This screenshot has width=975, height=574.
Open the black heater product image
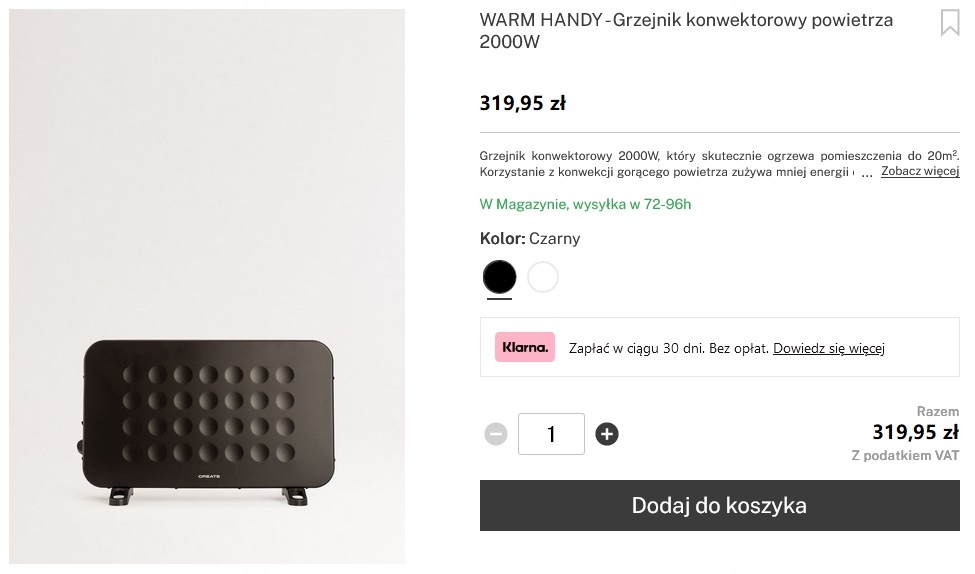207,286
